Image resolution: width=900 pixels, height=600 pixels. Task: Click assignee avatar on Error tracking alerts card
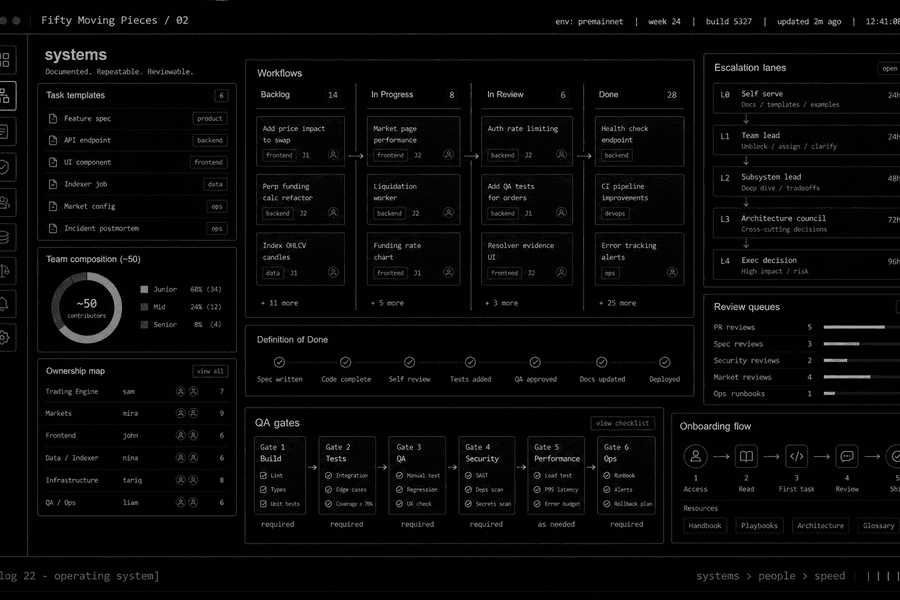(672, 272)
